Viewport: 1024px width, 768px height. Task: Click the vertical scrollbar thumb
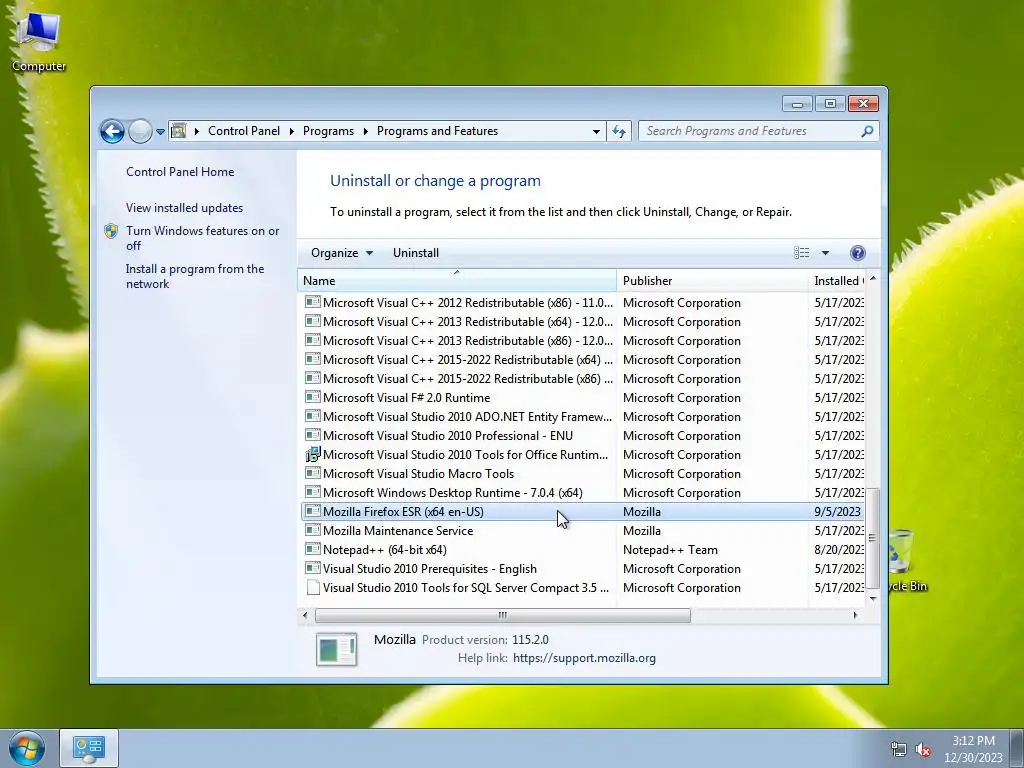click(x=872, y=538)
